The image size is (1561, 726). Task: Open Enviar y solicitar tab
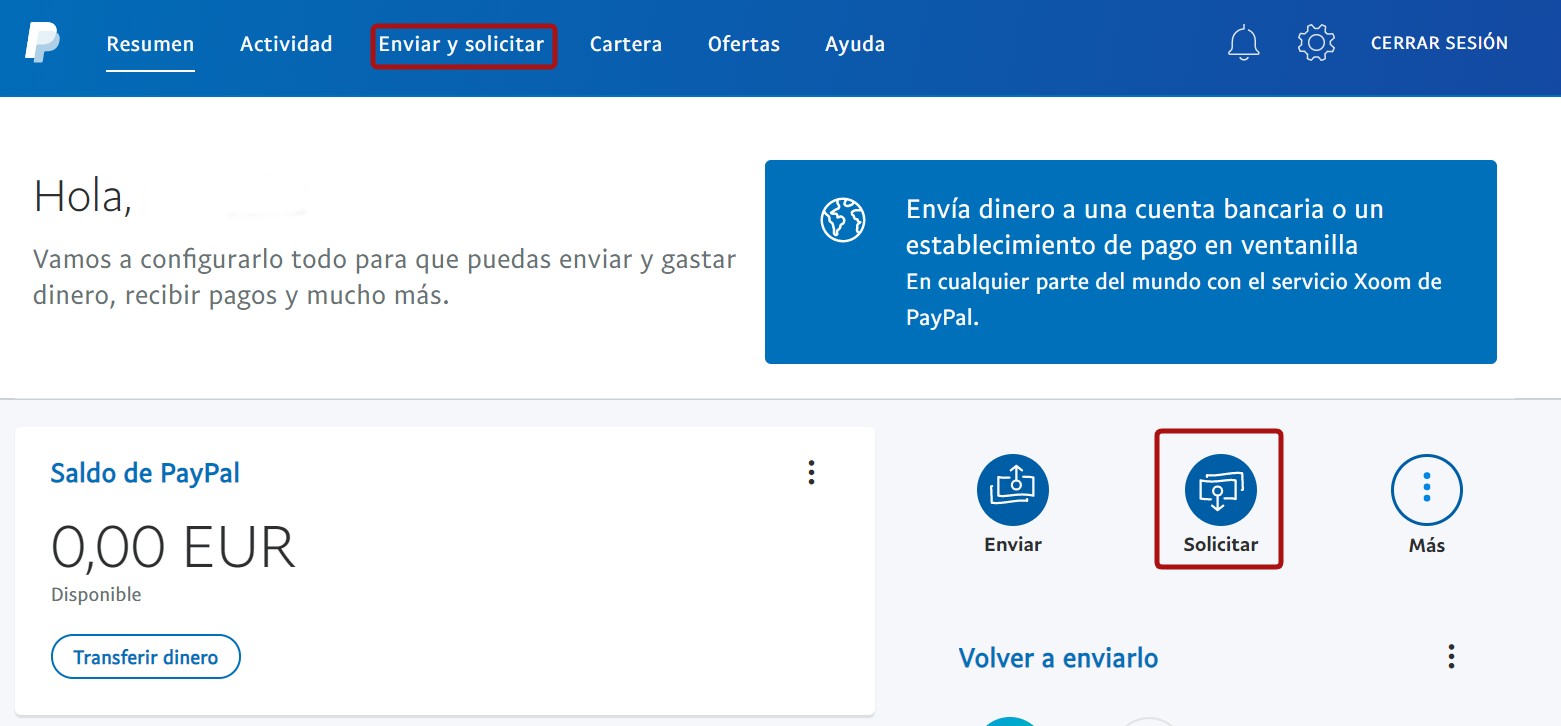pos(461,44)
